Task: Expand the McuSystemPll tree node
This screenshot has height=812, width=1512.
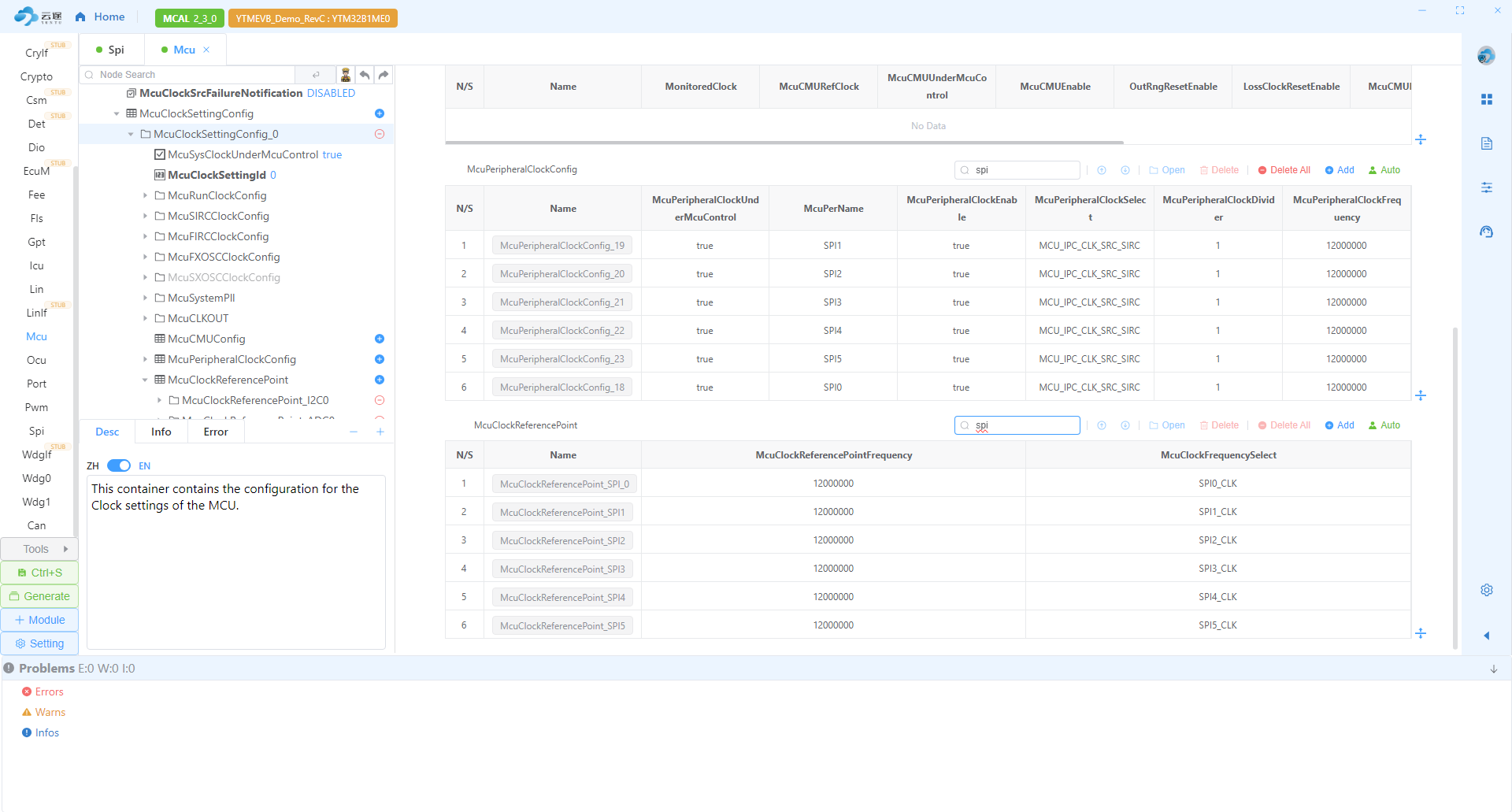Action: [x=145, y=298]
